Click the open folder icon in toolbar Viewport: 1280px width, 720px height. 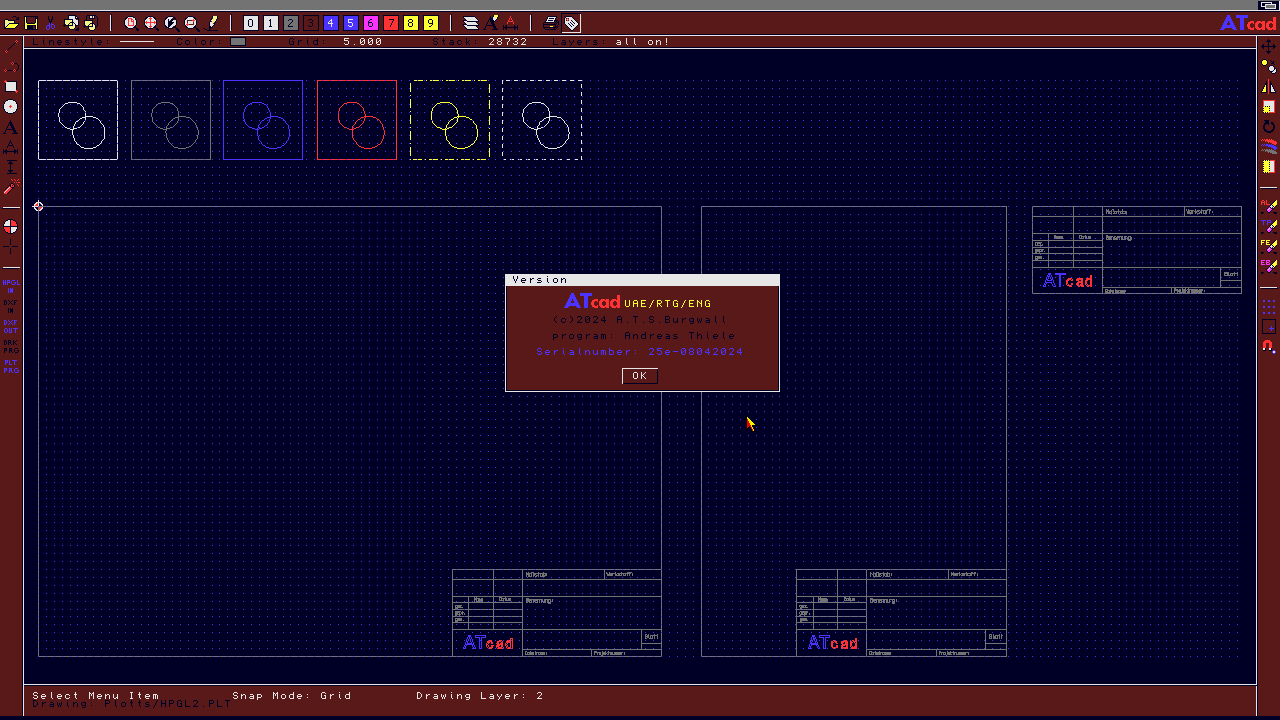coord(11,23)
